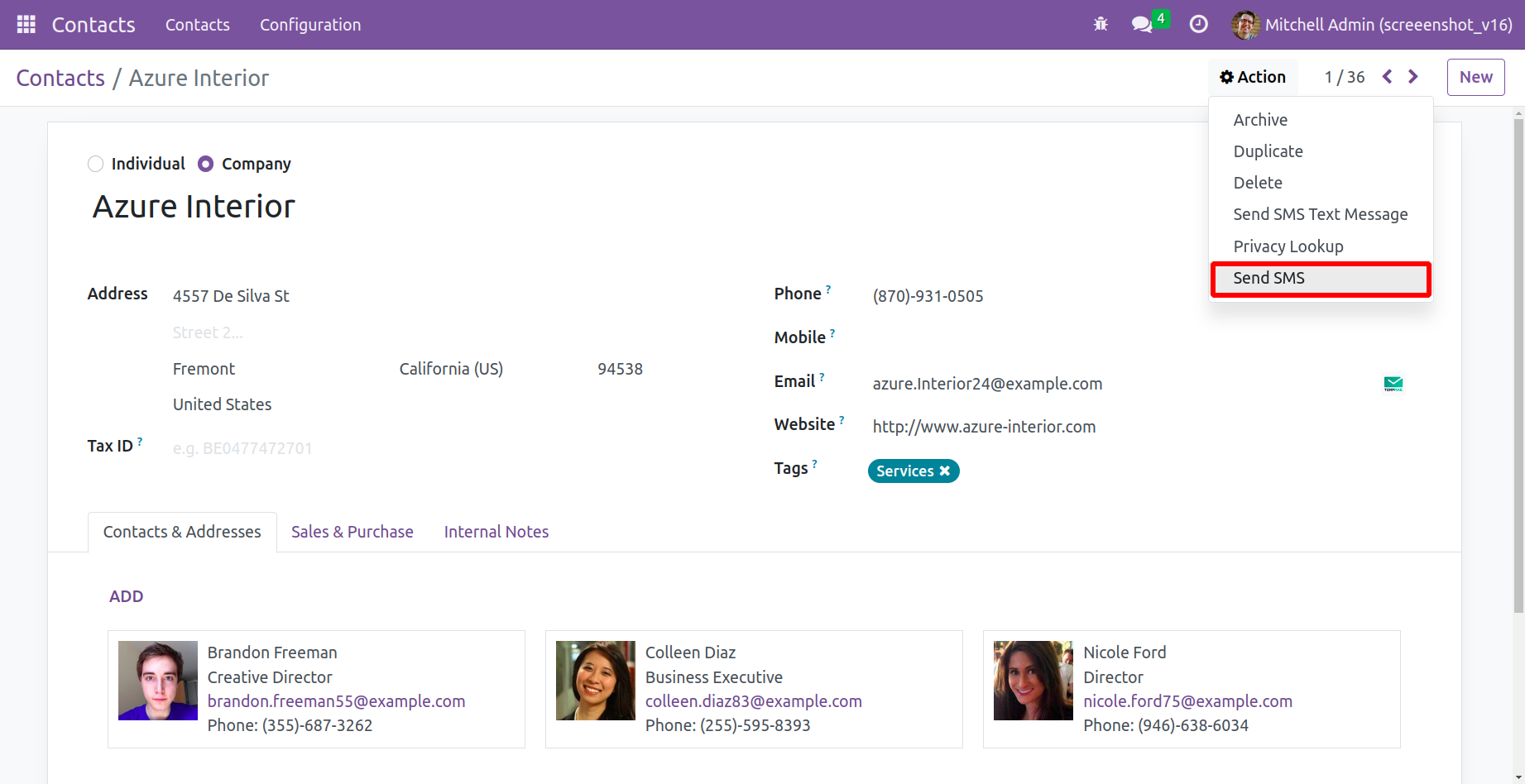Viewport: 1525px width, 784px height.
Task: Click the record pager 1 / 36
Action: [x=1345, y=77]
